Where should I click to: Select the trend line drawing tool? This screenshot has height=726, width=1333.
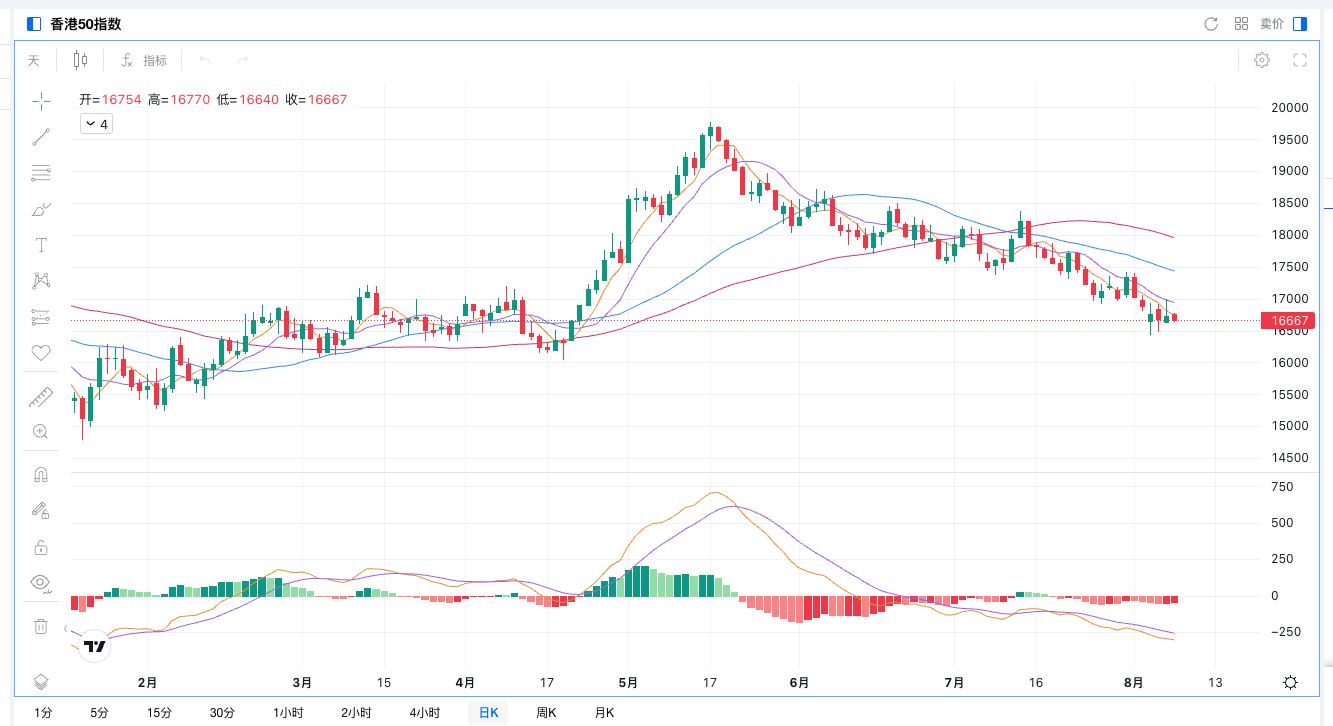pyautogui.click(x=41, y=137)
